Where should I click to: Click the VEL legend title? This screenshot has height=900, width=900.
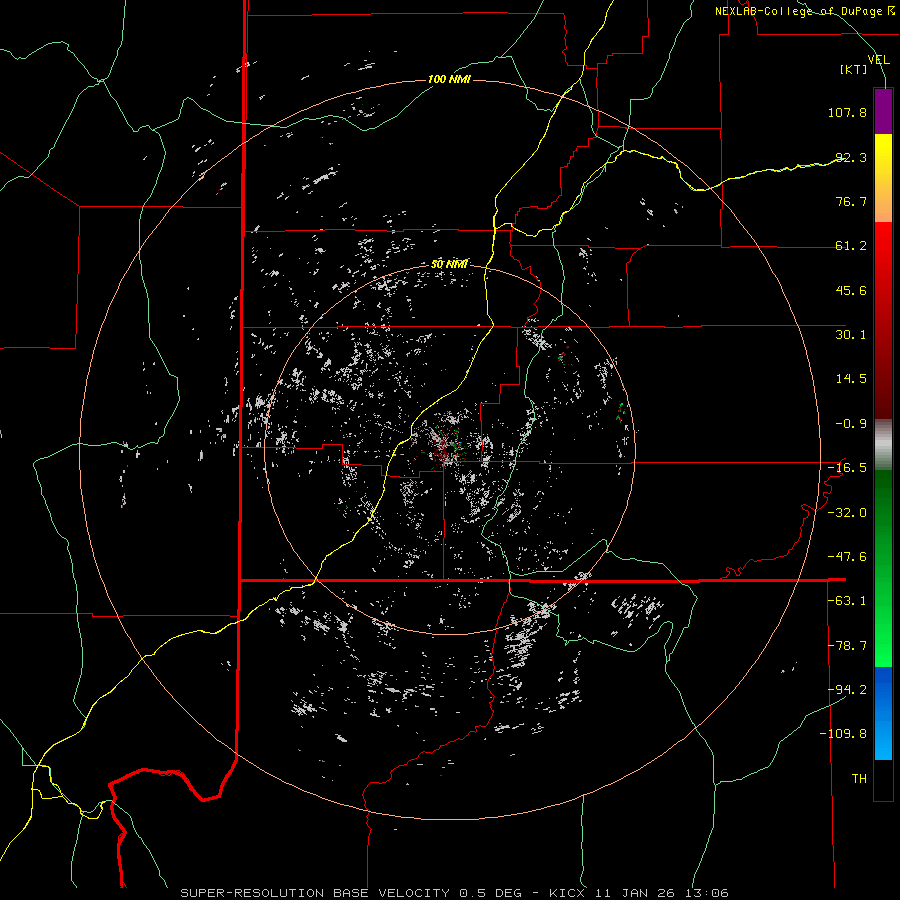(878, 60)
